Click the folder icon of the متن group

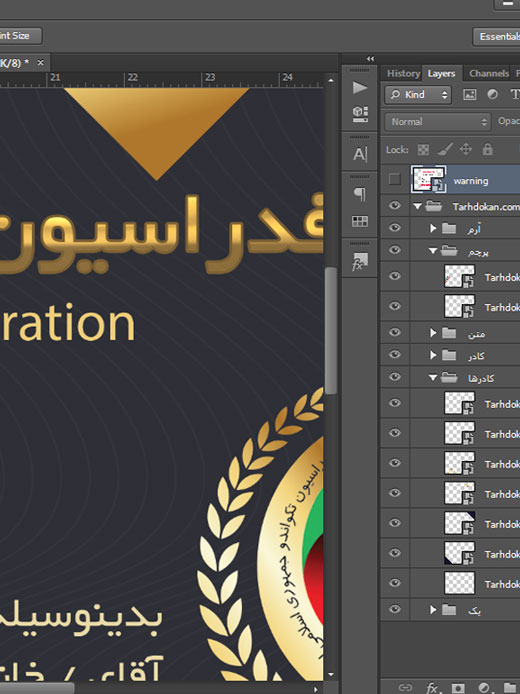coord(449,333)
